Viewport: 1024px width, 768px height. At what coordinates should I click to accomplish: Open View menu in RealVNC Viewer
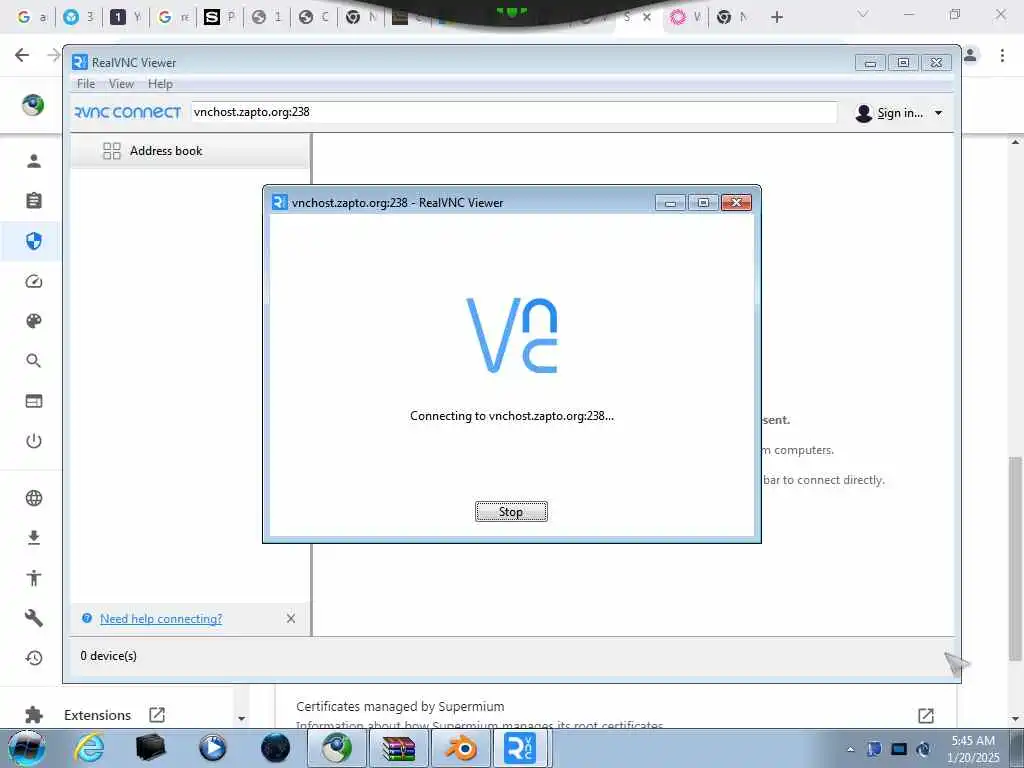121,84
